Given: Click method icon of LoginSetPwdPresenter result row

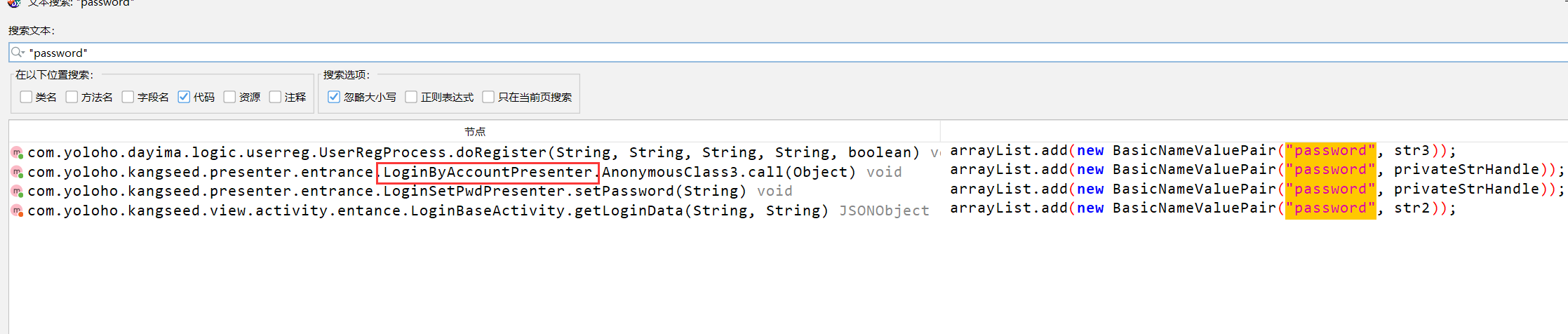Looking at the screenshot, I should [x=17, y=191].
